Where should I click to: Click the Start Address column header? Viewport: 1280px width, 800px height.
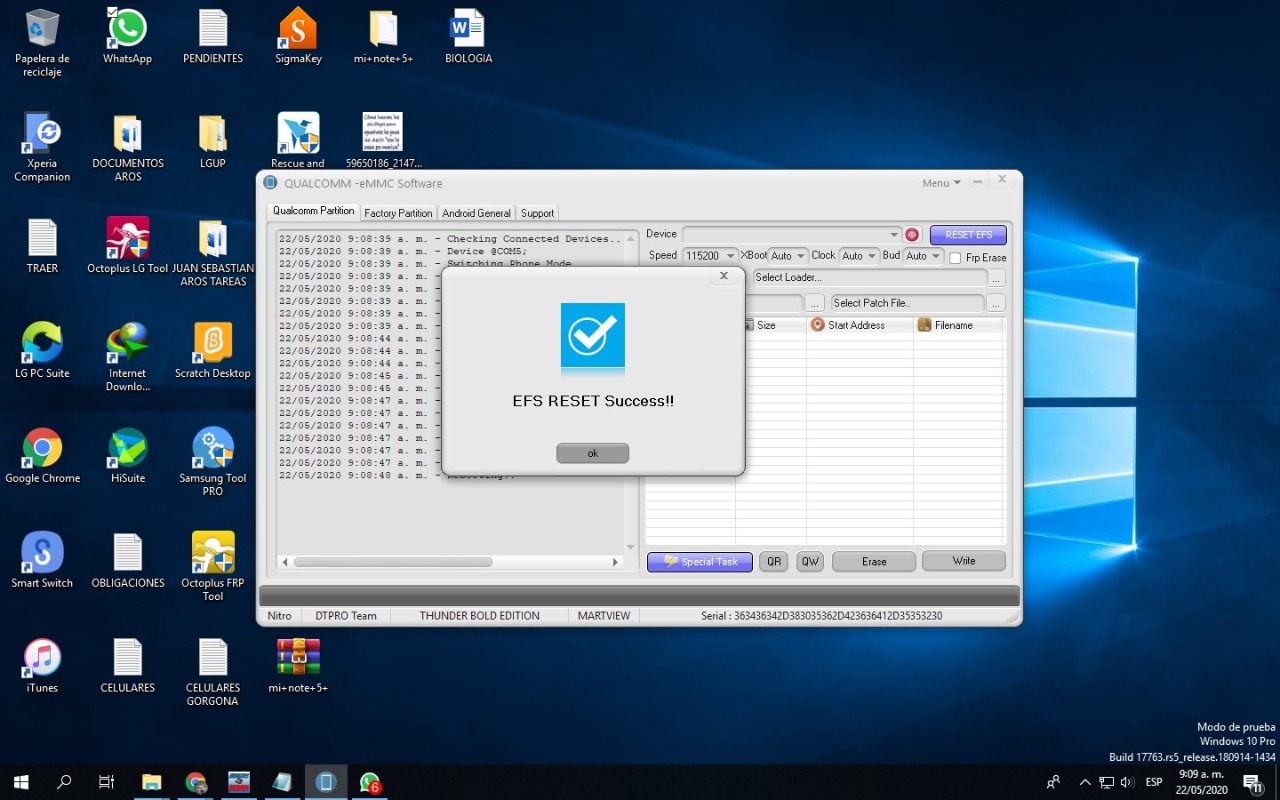pyautogui.click(x=860, y=325)
